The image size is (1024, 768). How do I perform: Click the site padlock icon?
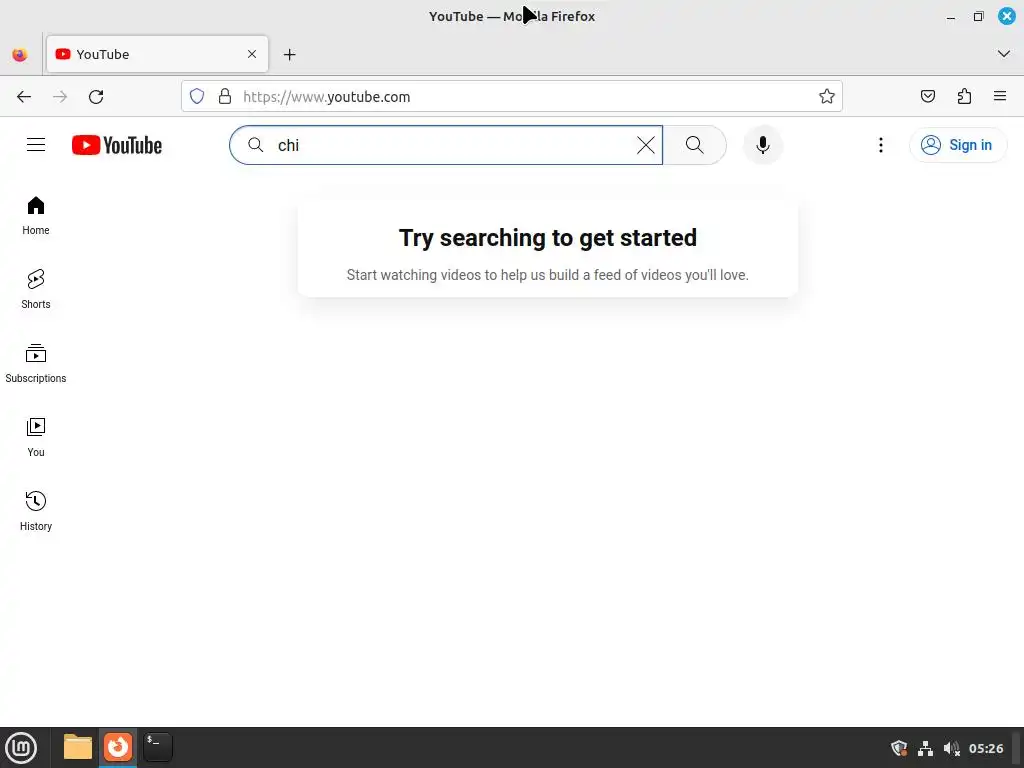225,97
